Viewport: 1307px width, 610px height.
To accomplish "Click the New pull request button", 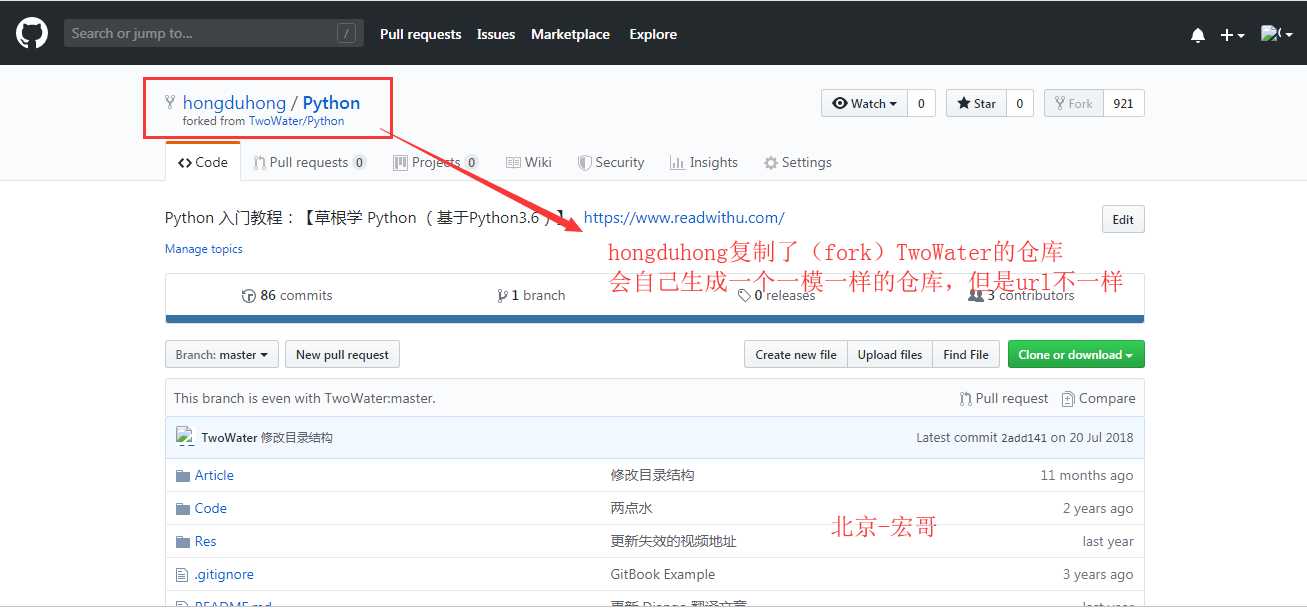I will [342, 354].
